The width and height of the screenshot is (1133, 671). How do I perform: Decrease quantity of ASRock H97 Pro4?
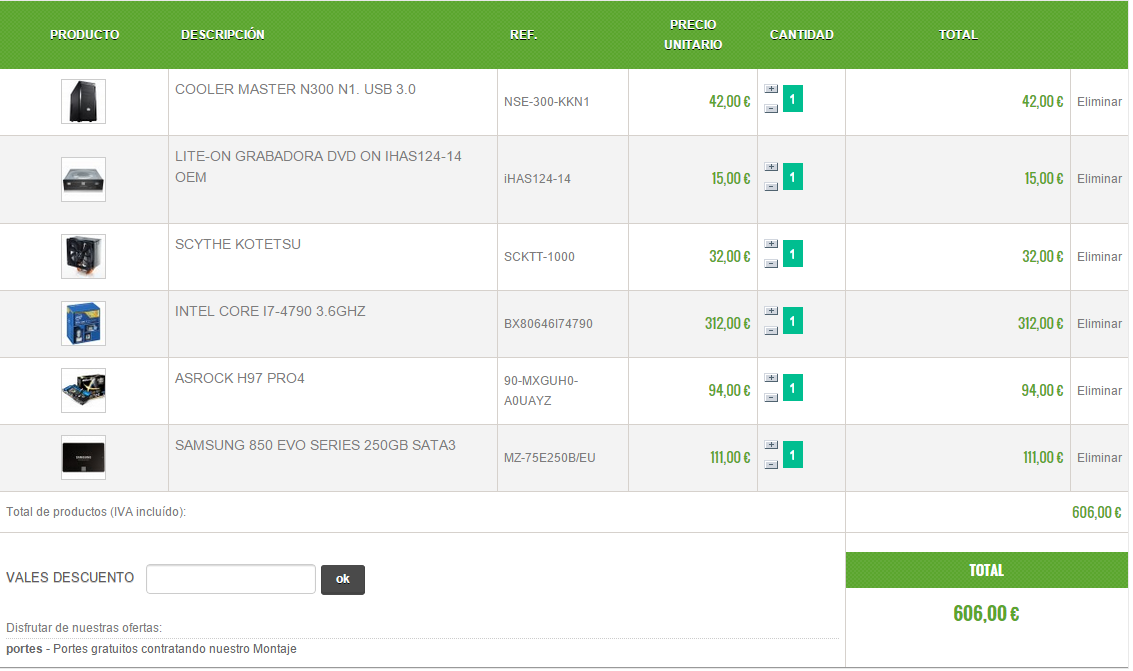[771, 399]
